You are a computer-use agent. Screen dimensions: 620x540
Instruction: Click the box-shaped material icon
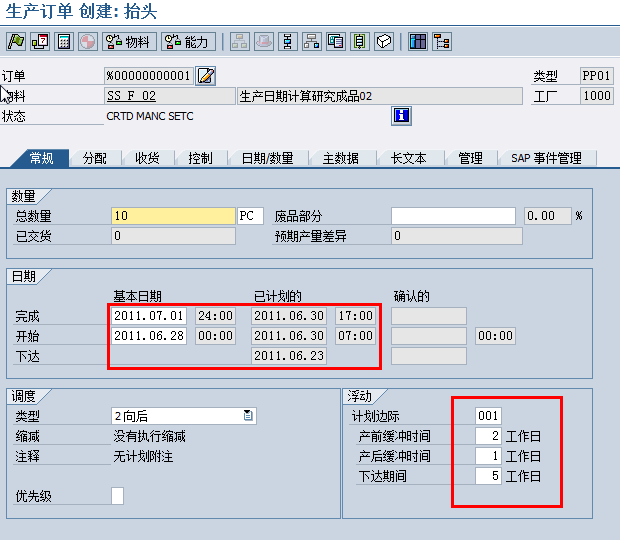click(384, 42)
